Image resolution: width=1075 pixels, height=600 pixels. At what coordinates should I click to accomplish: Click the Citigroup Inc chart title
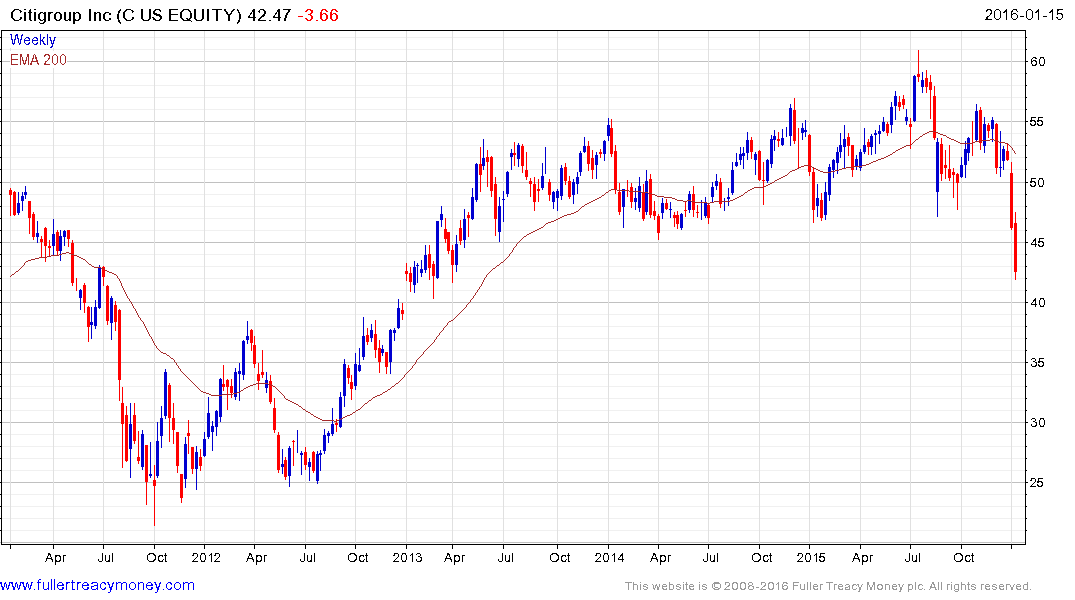125,15
